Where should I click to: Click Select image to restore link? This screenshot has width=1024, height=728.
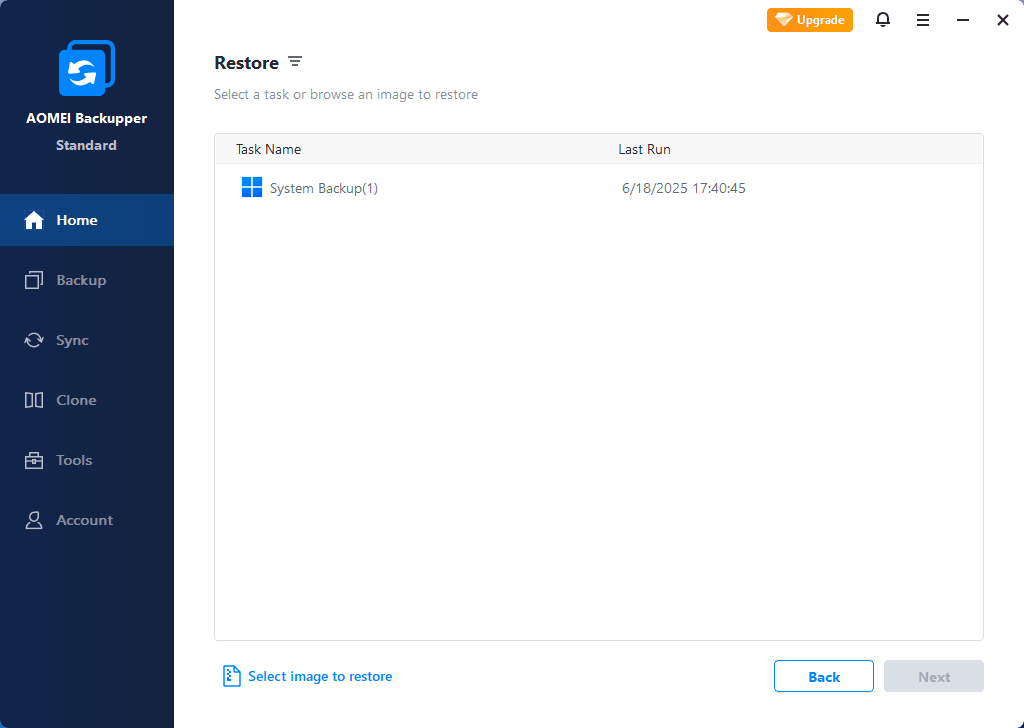(320, 676)
